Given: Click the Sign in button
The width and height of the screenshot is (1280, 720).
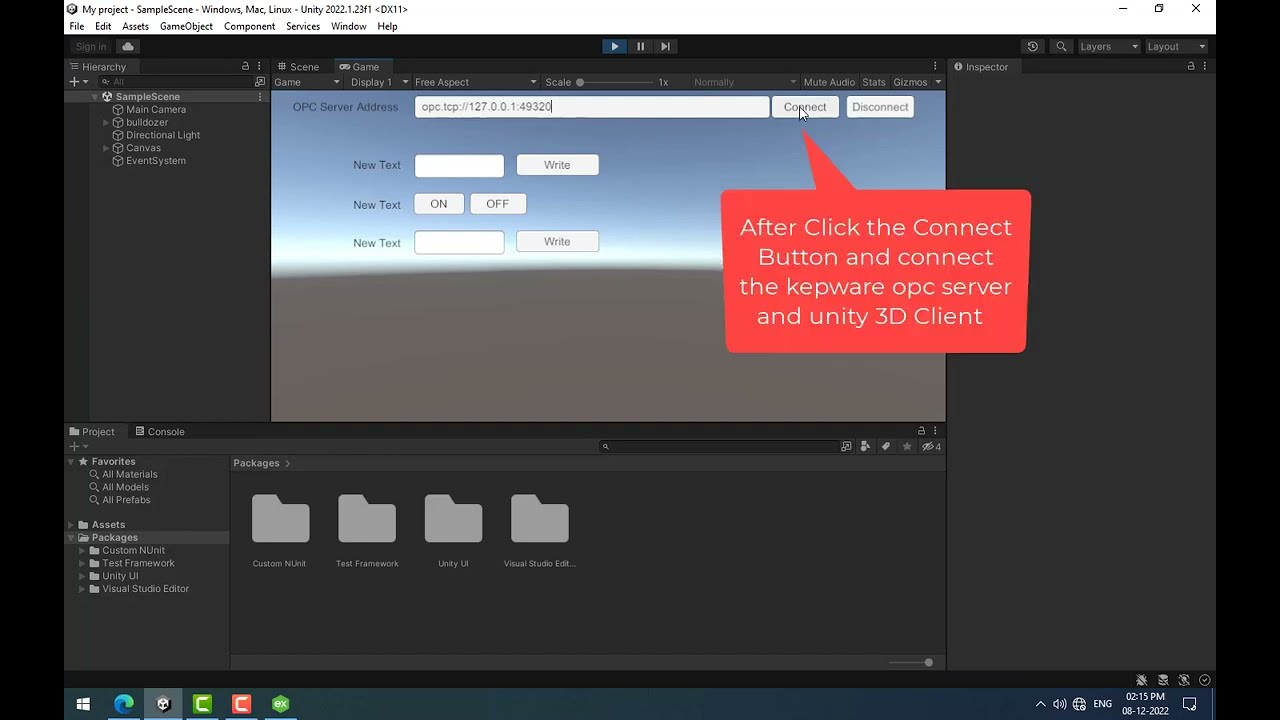Looking at the screenshot, I should 91,46.
